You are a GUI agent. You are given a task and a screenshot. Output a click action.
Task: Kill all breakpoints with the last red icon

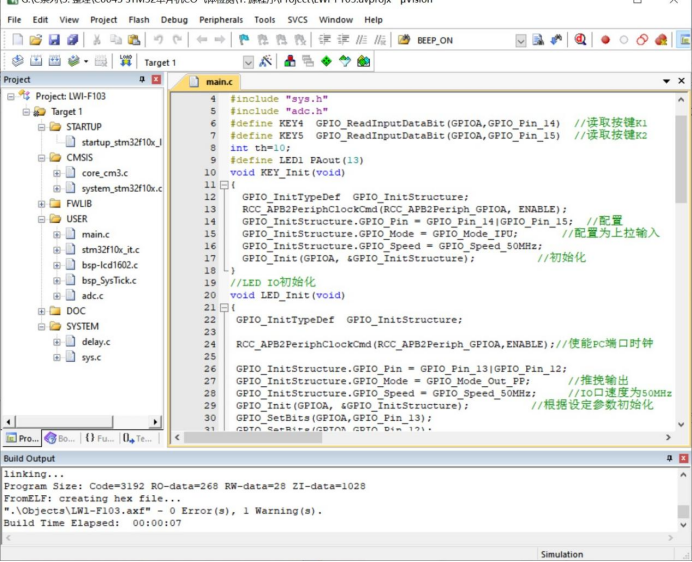[661, 40]
